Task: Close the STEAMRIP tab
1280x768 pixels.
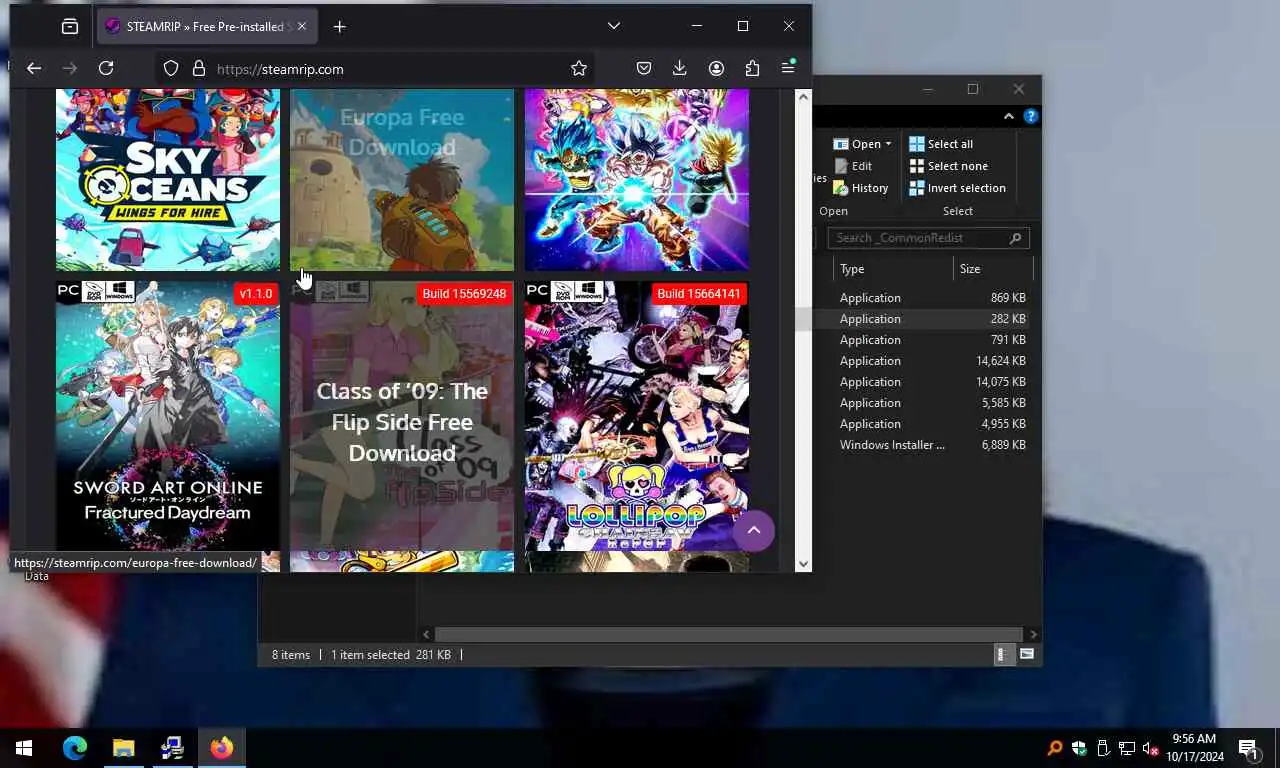Action: tap(301, 27)
